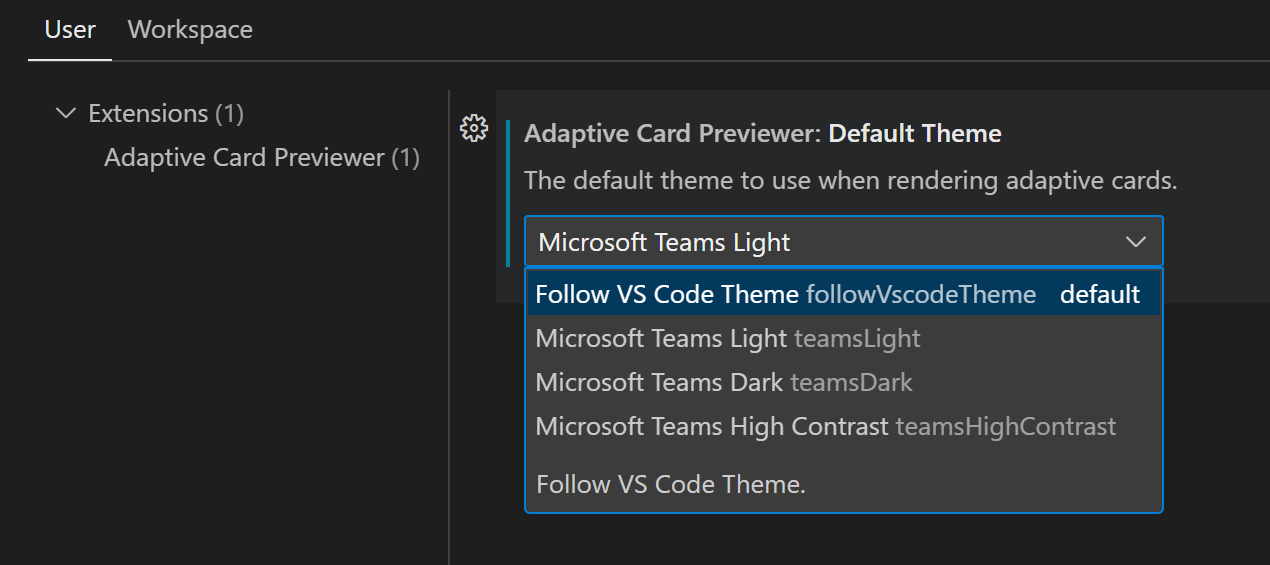Select the Microsoft Teams High Contrast option

(712, 426)
